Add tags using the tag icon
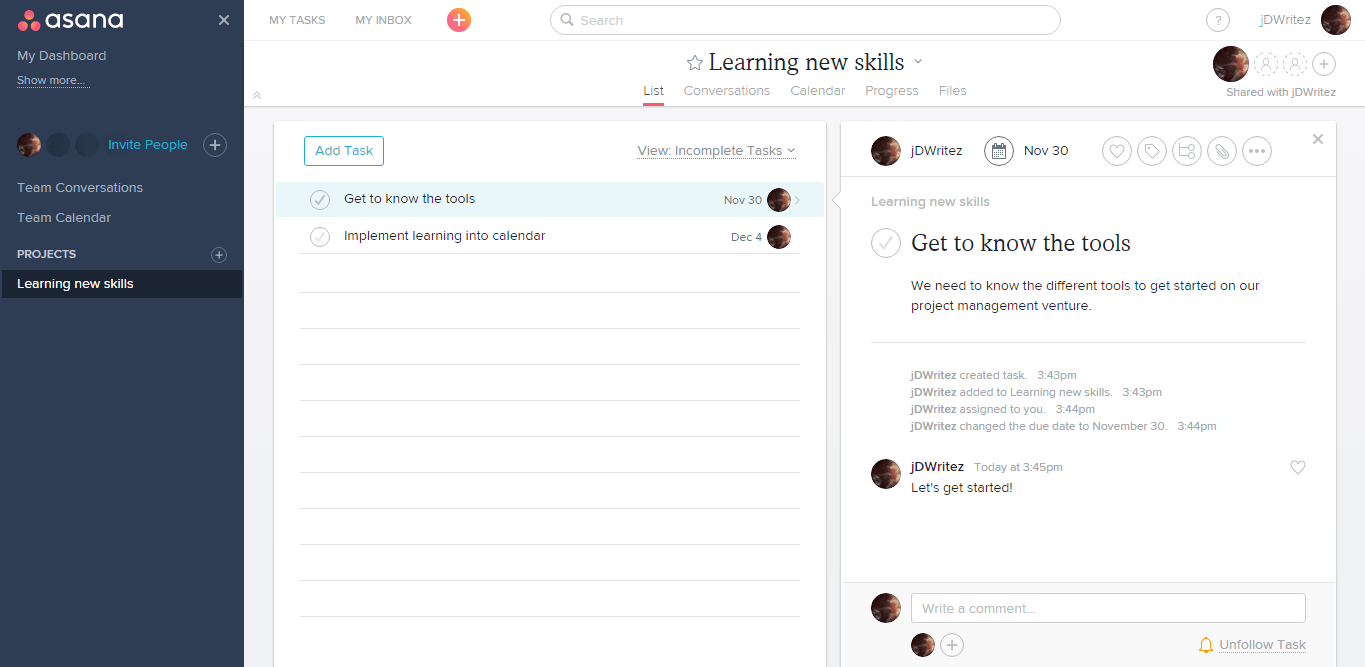1365x667 pixels. pos(1152,151)
